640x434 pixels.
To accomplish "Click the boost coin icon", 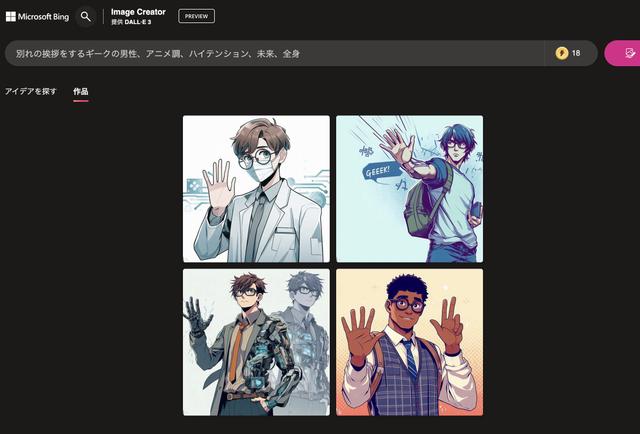I will [562, 53].
